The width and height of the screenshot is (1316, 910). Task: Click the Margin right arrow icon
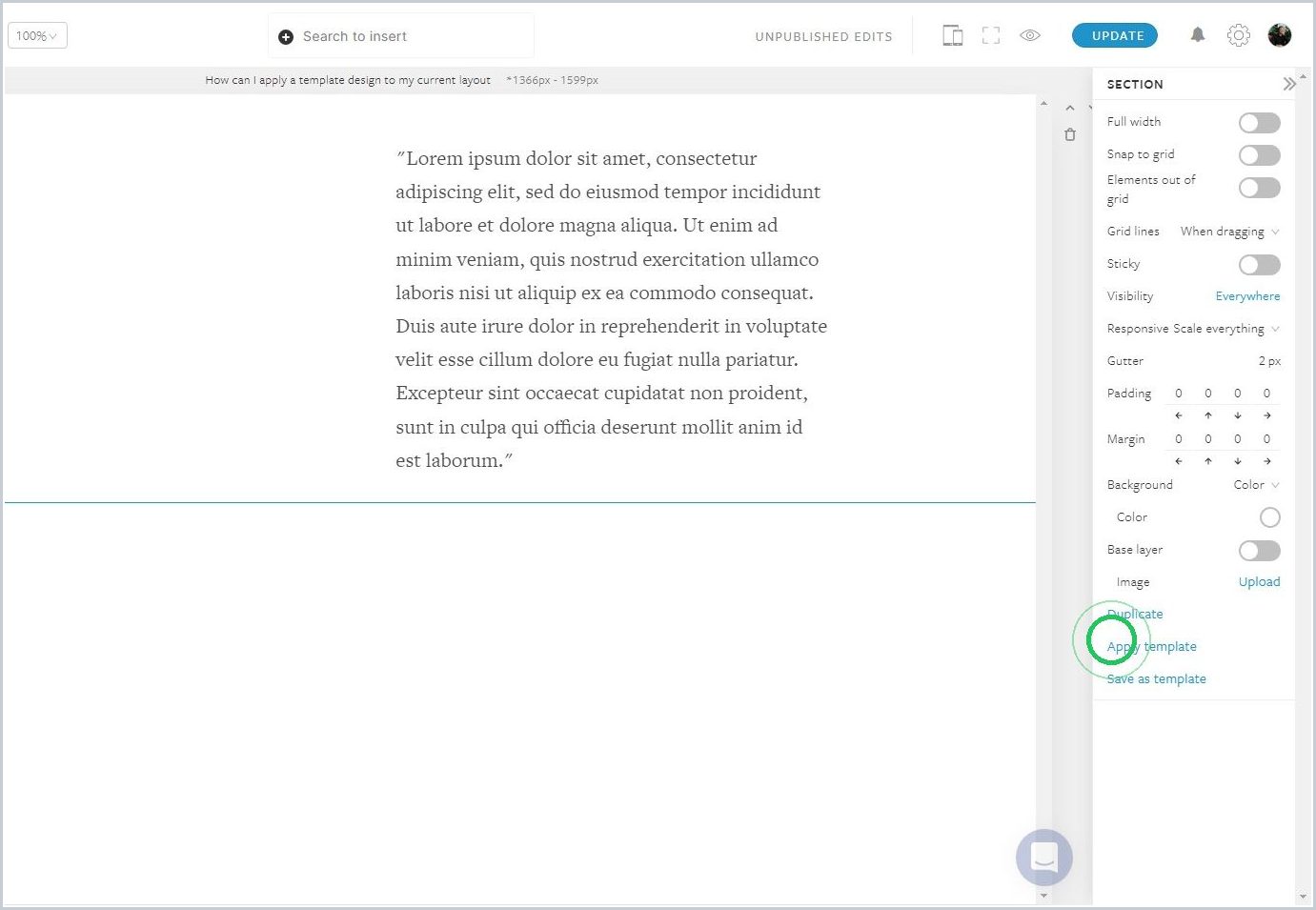pyautogui.click(x=1267, y=461)
